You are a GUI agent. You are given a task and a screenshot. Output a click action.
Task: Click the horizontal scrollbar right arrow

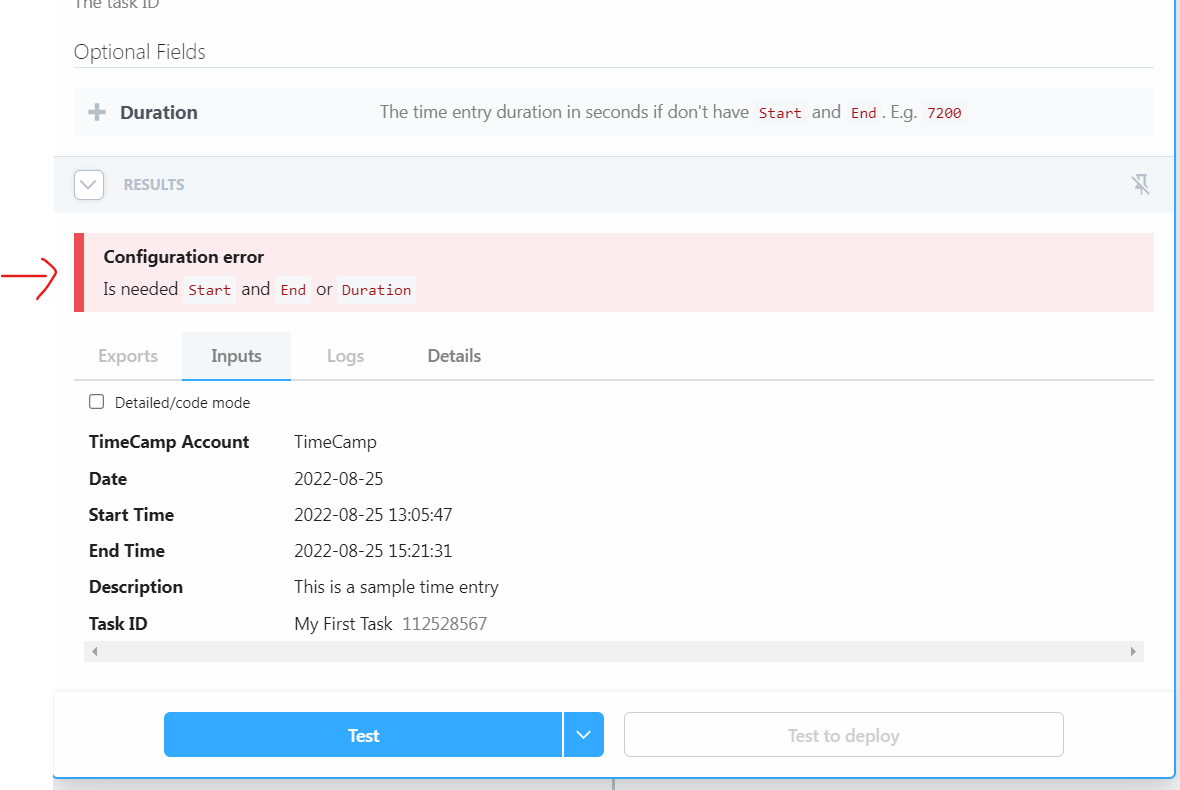pos(1133,652)
